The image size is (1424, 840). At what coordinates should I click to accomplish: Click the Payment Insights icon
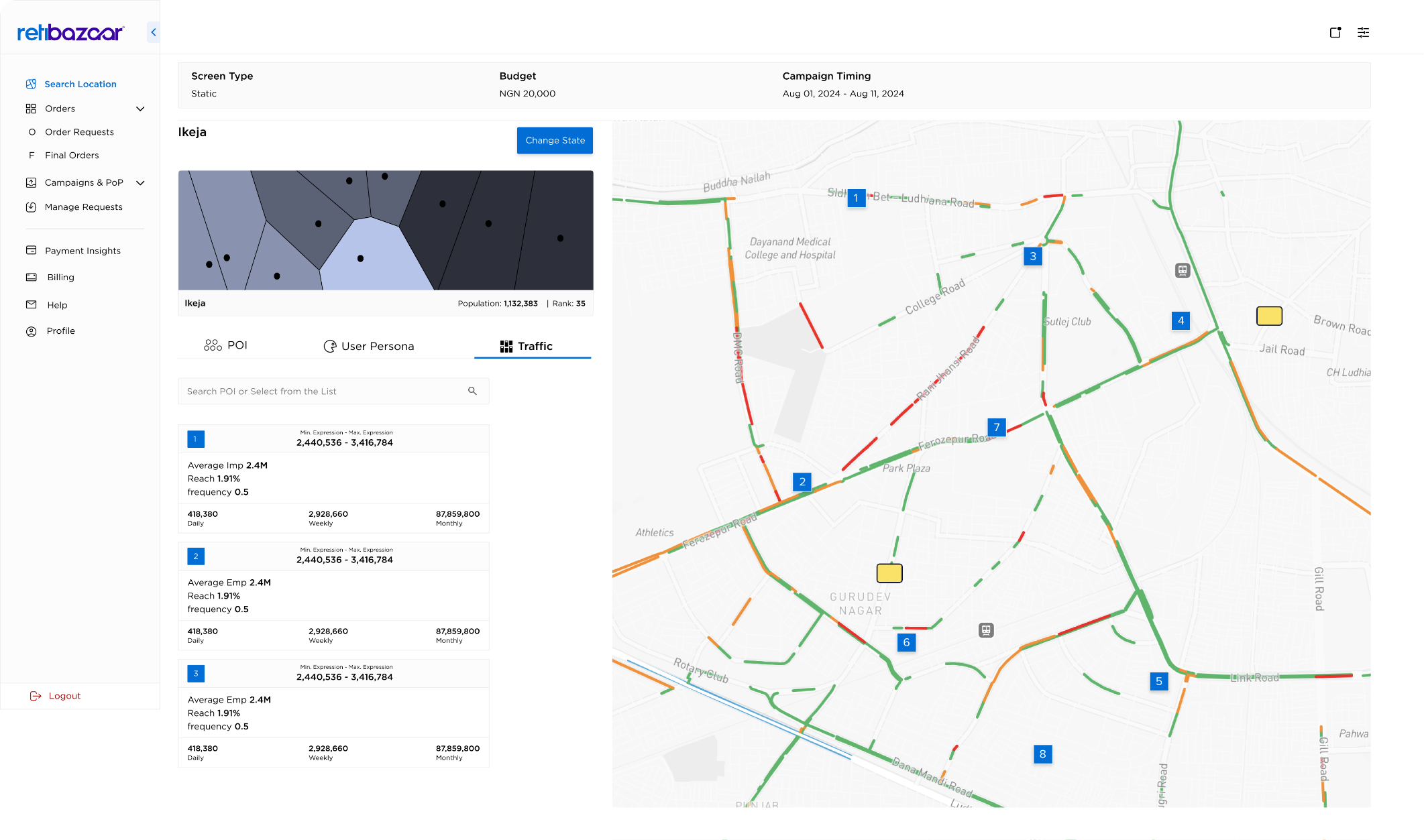(31, 250)
